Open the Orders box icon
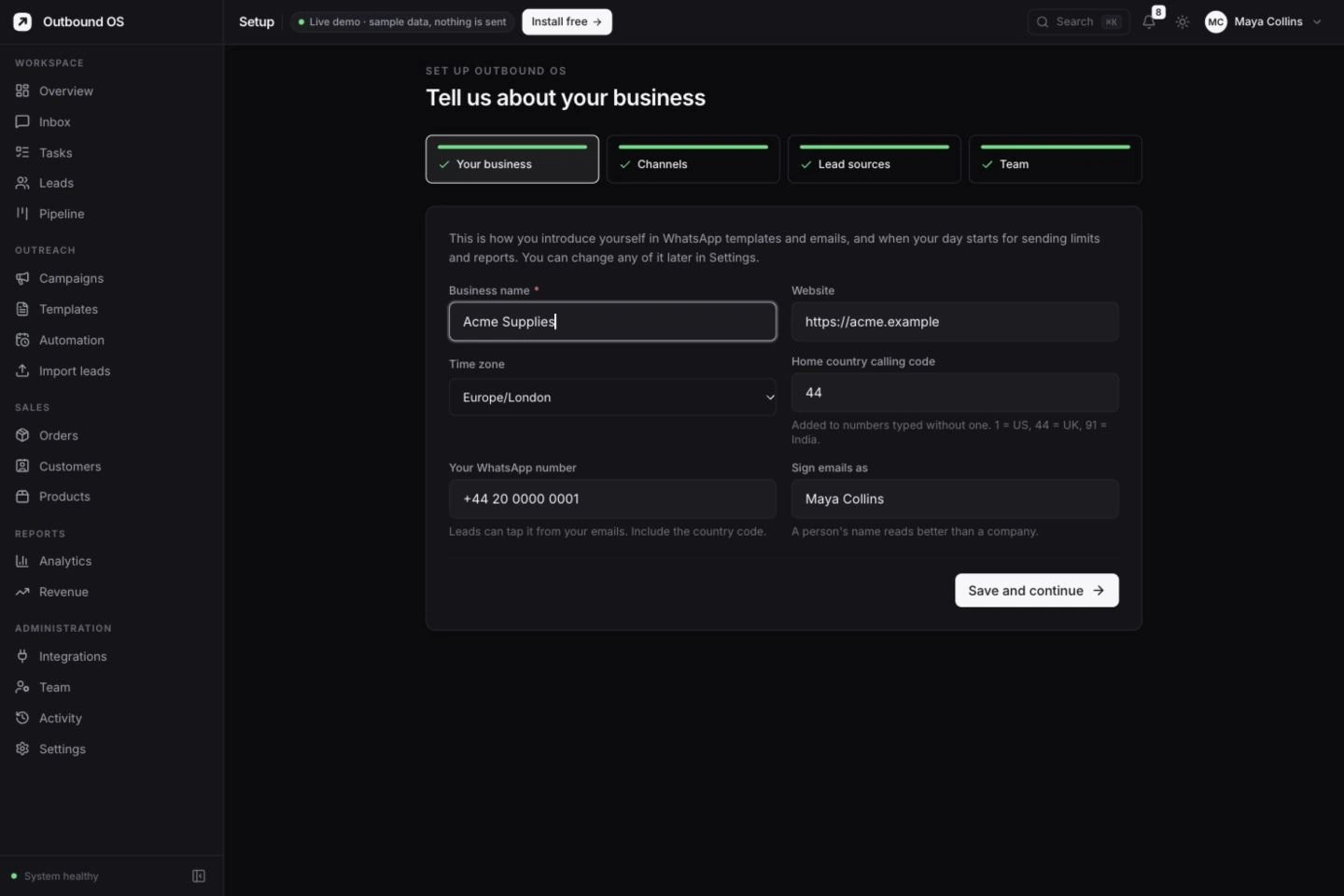The width and height of the screenshot is (1344, 896). 22,435
